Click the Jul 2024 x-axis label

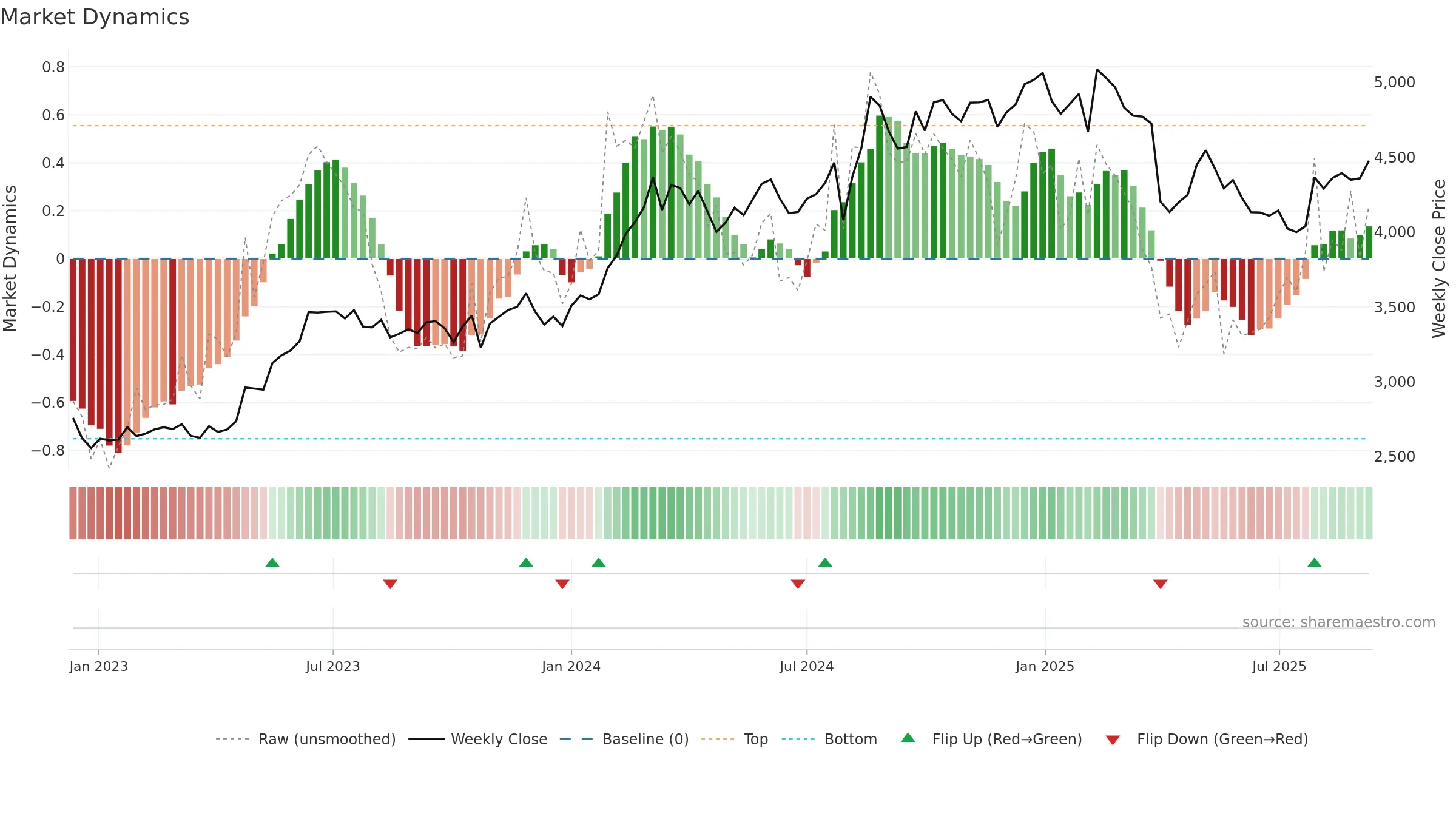coord(807,666)
